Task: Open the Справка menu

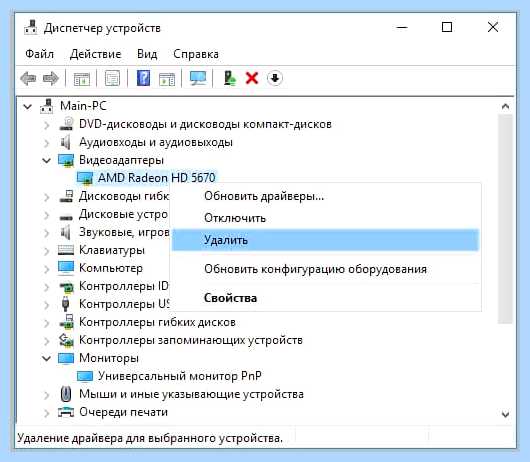Action: point(196,54)
